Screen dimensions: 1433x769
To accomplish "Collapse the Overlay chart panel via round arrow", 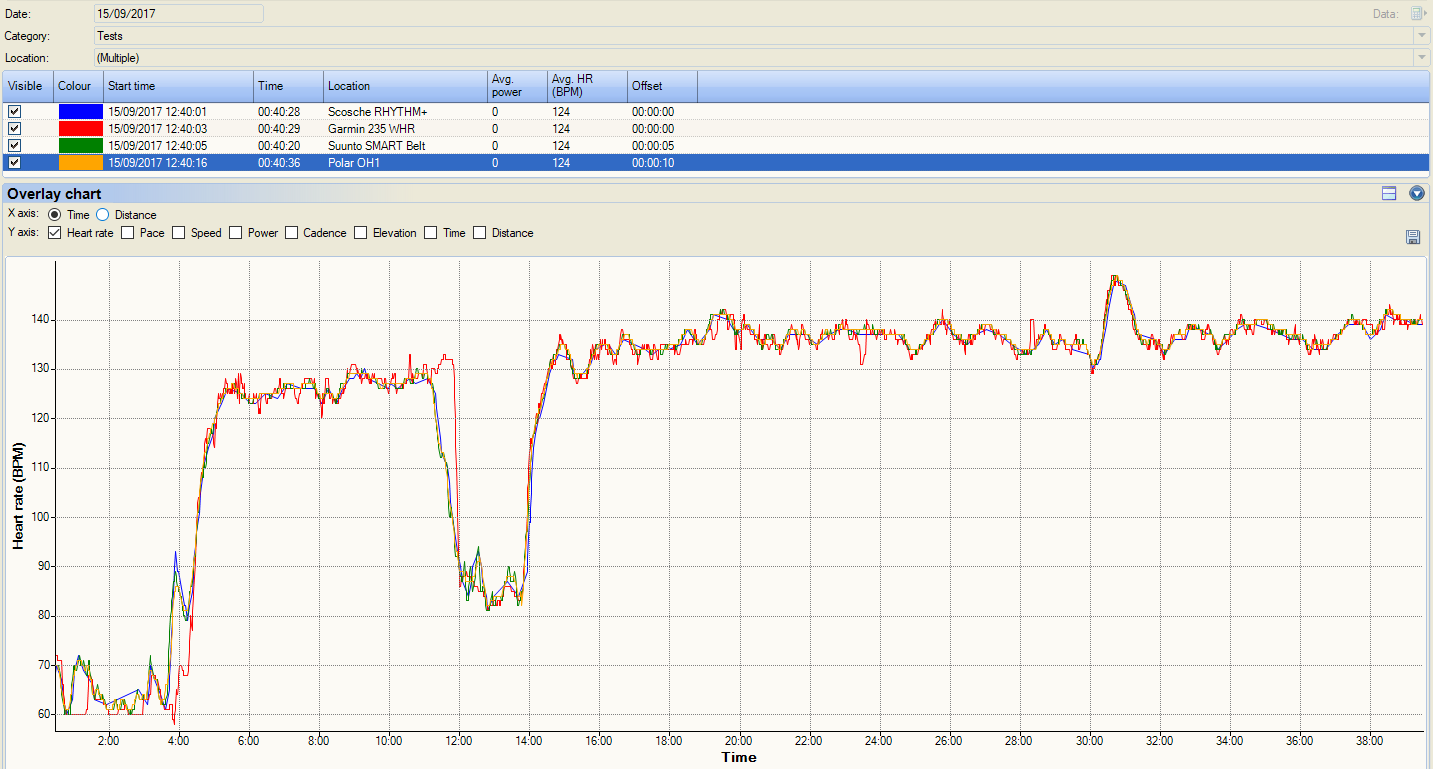I will coord(1416,193).
